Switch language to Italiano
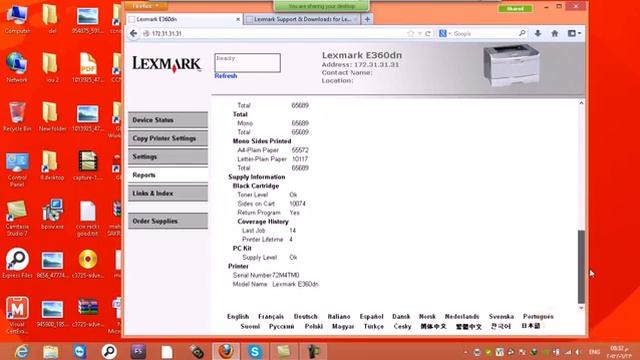Viewport: 640px width, 360px height. [x=339, y=316]
